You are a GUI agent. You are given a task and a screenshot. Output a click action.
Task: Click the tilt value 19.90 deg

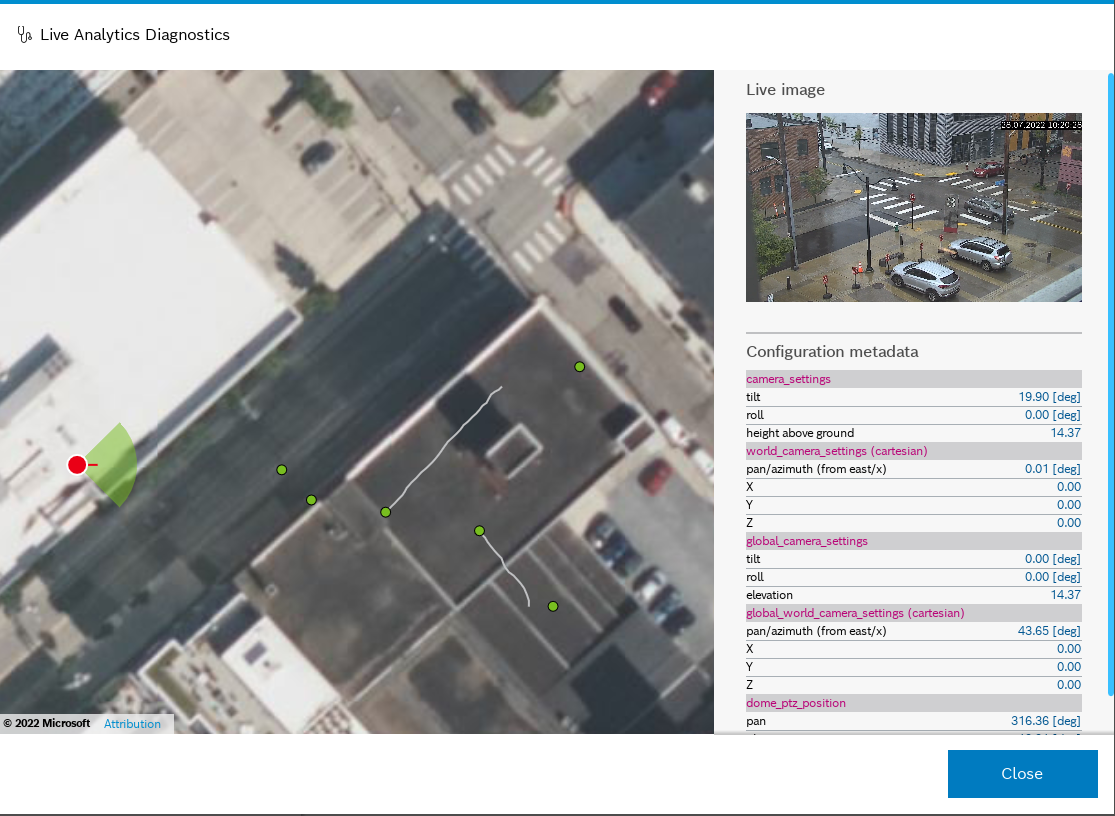[x=1049, y=397]
